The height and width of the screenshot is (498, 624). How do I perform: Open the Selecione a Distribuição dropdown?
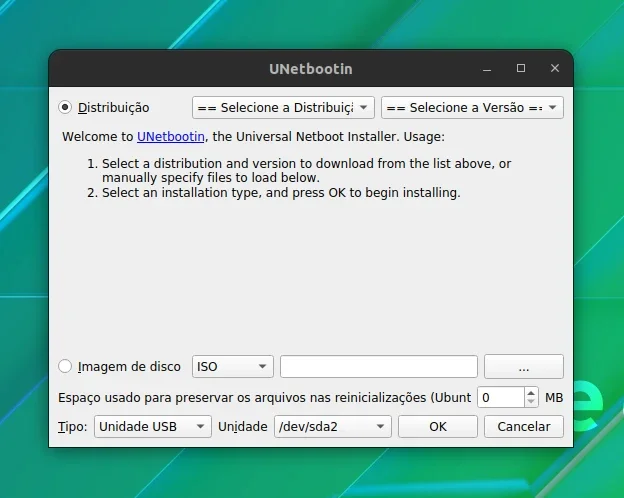pyautogui.click(x=283, y=107)
